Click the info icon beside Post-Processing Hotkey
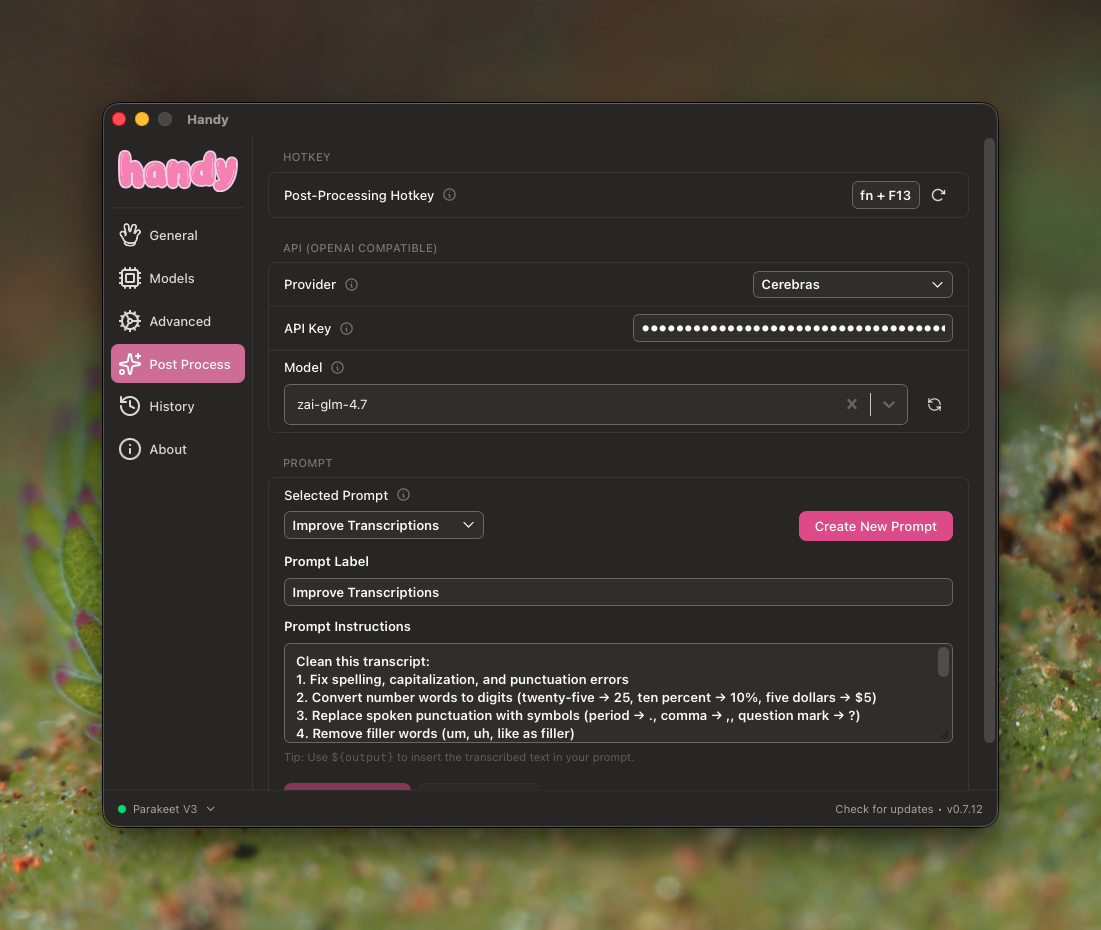 click(449, 195)
